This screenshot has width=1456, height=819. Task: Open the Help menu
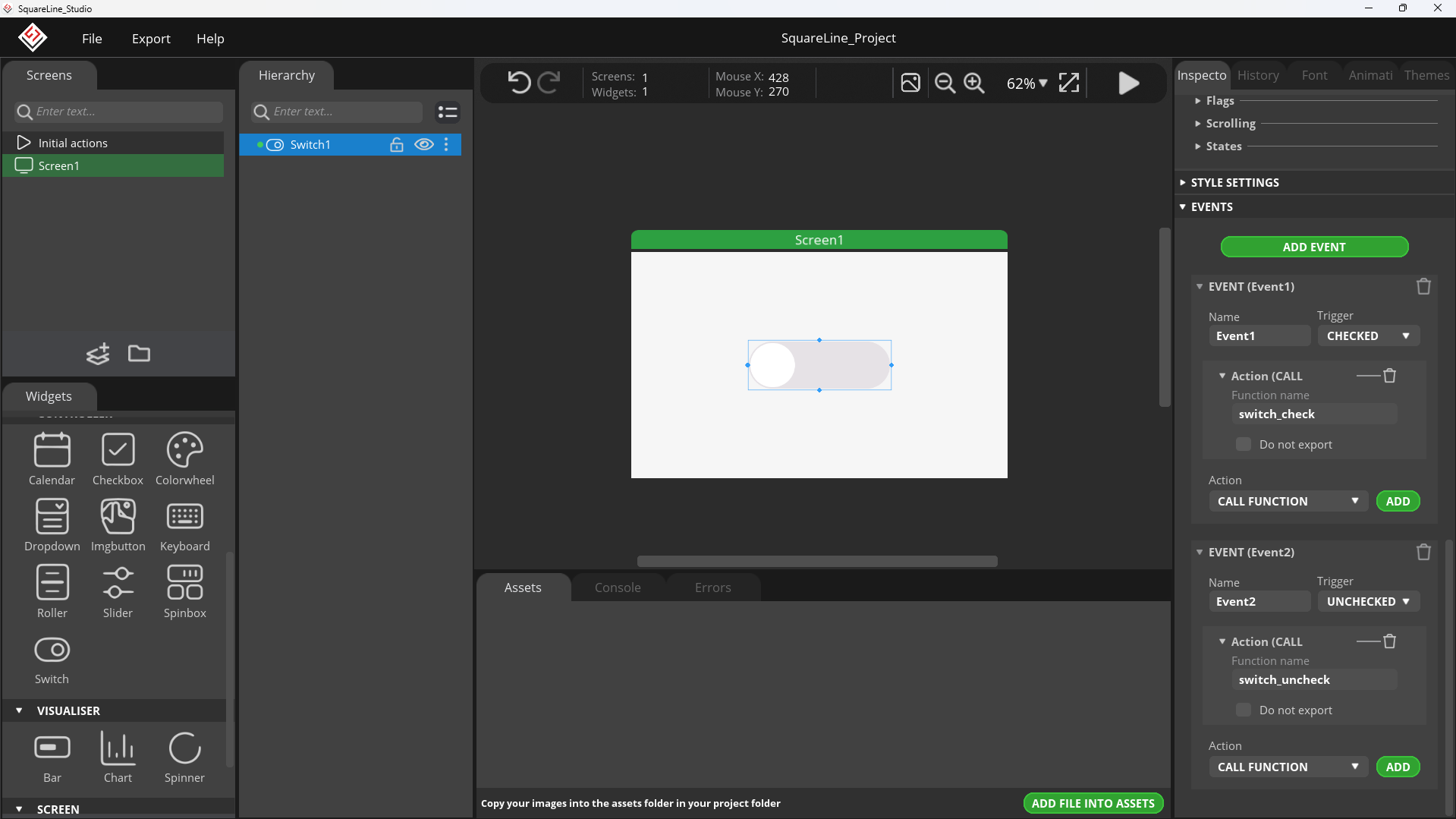click(x=210, y=38)
